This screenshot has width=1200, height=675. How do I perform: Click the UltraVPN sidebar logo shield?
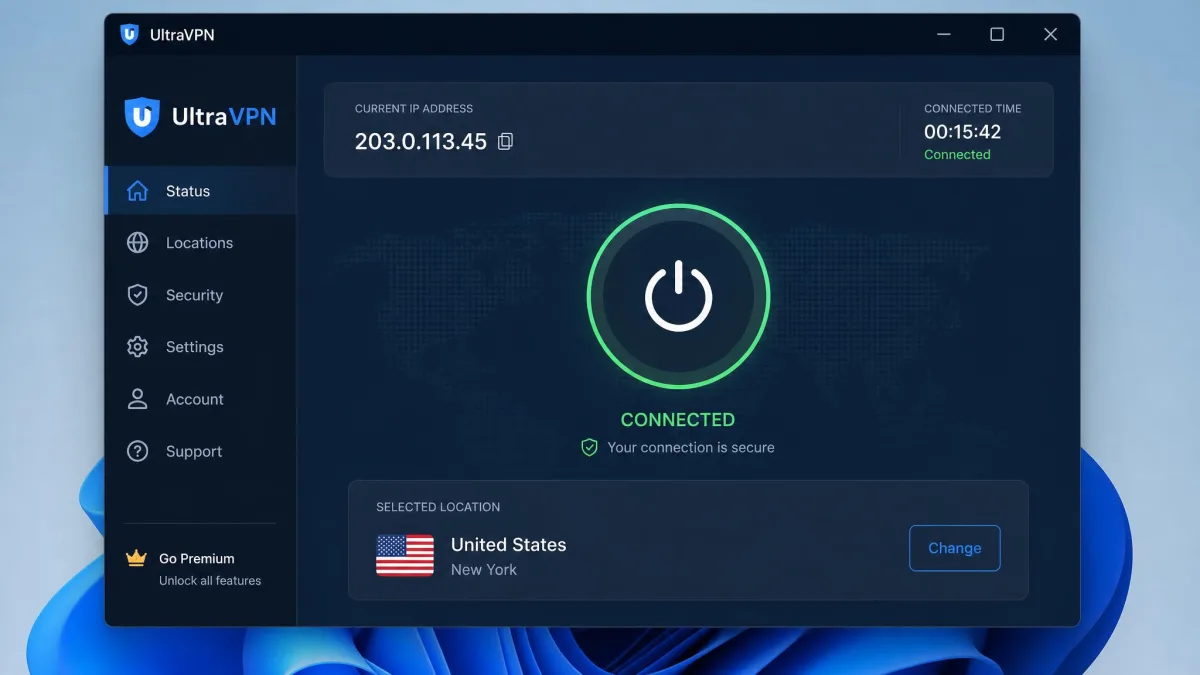(142, 117)
